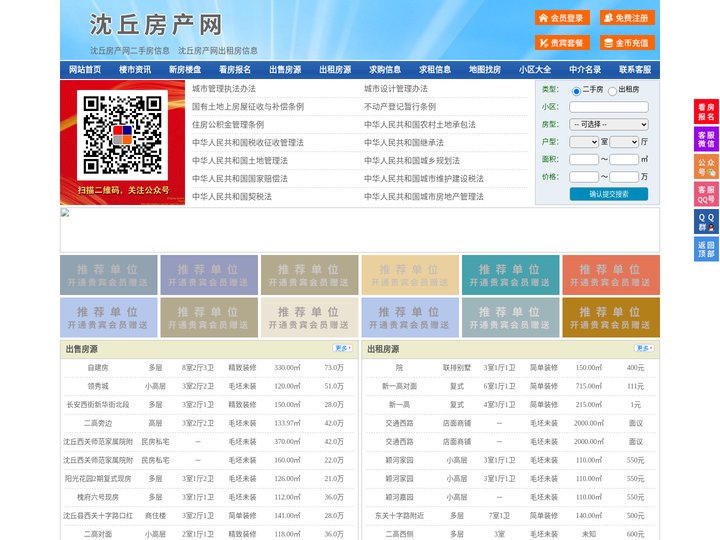Open the 新房楼盘 menu item

click(x=185, y=70)
